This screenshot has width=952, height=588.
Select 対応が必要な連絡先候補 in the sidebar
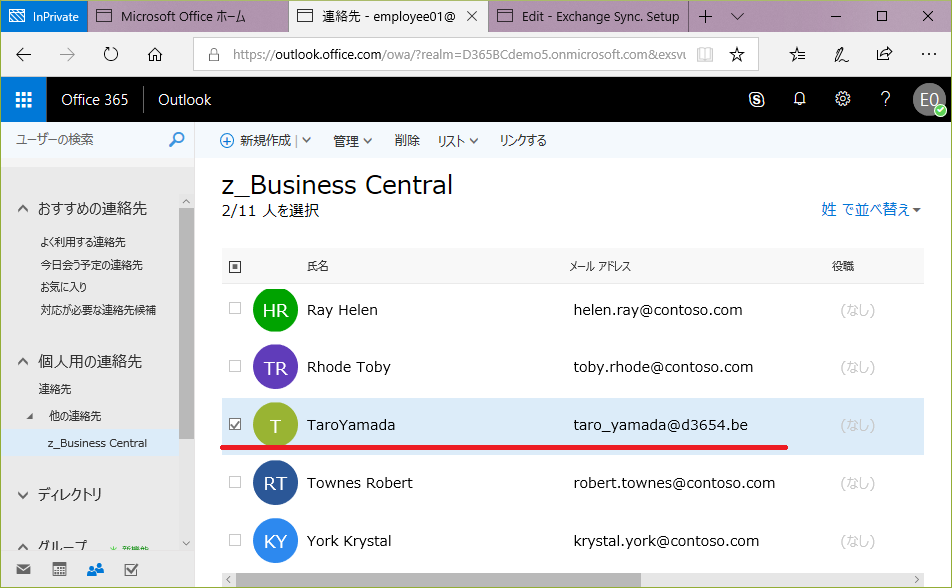(x=98, y=310)
